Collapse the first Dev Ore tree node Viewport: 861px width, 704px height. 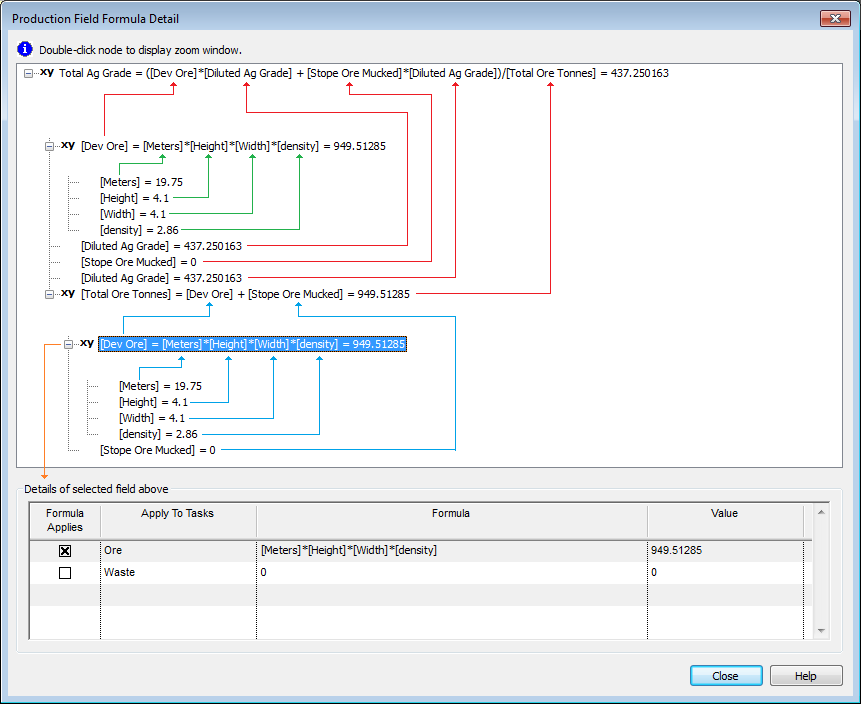49,146
